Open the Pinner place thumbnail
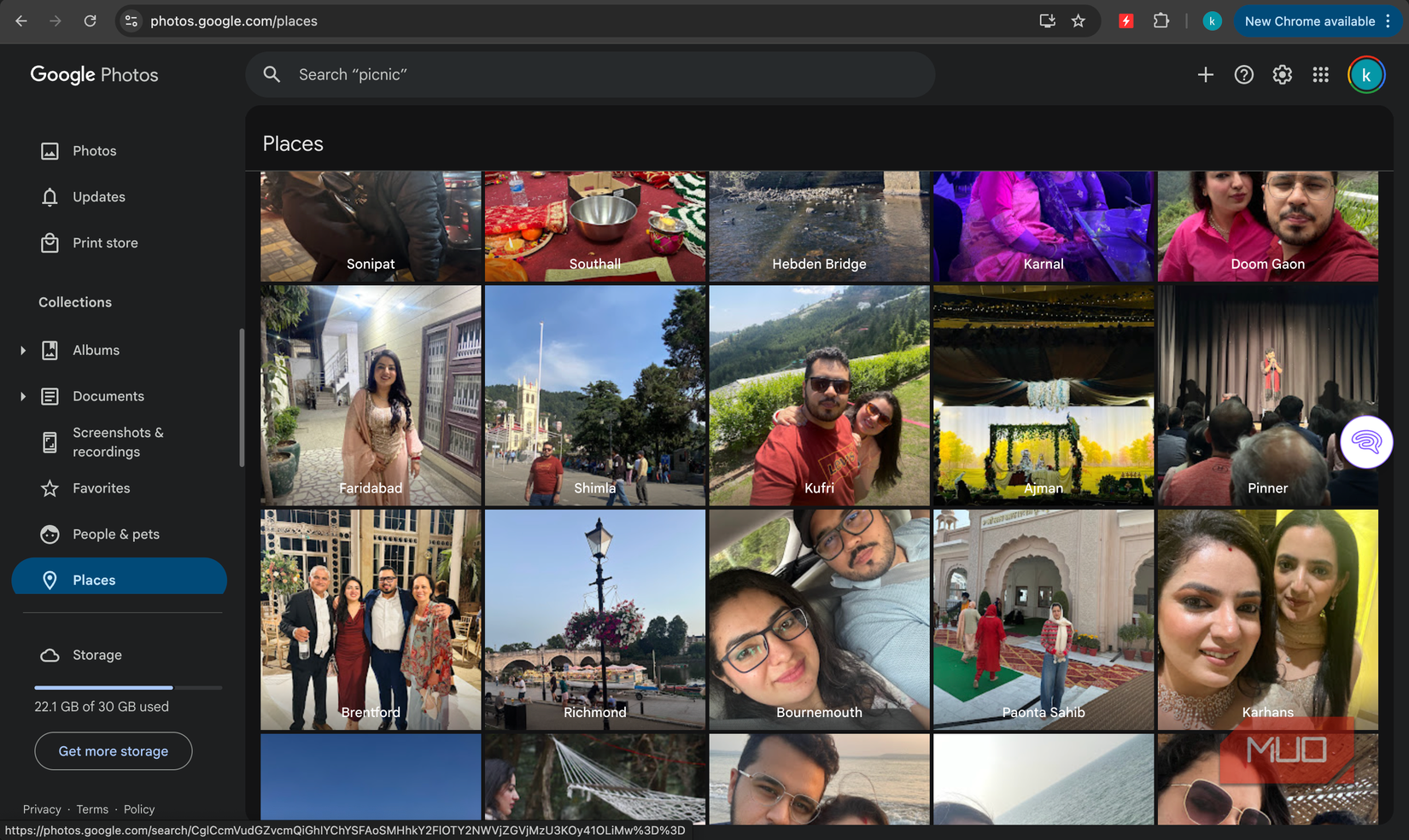The image size is (1409, 840). 1268,395
